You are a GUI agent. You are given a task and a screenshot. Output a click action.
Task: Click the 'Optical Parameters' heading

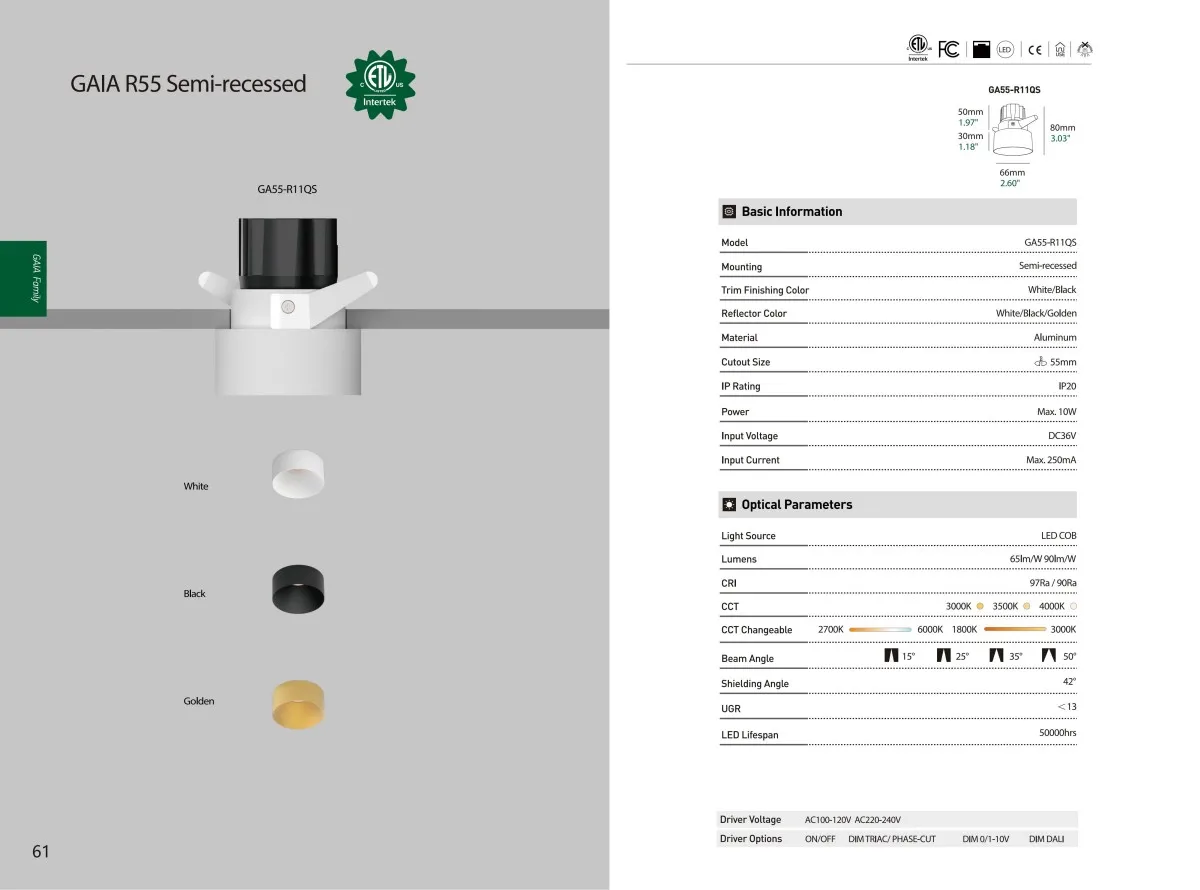797,505
